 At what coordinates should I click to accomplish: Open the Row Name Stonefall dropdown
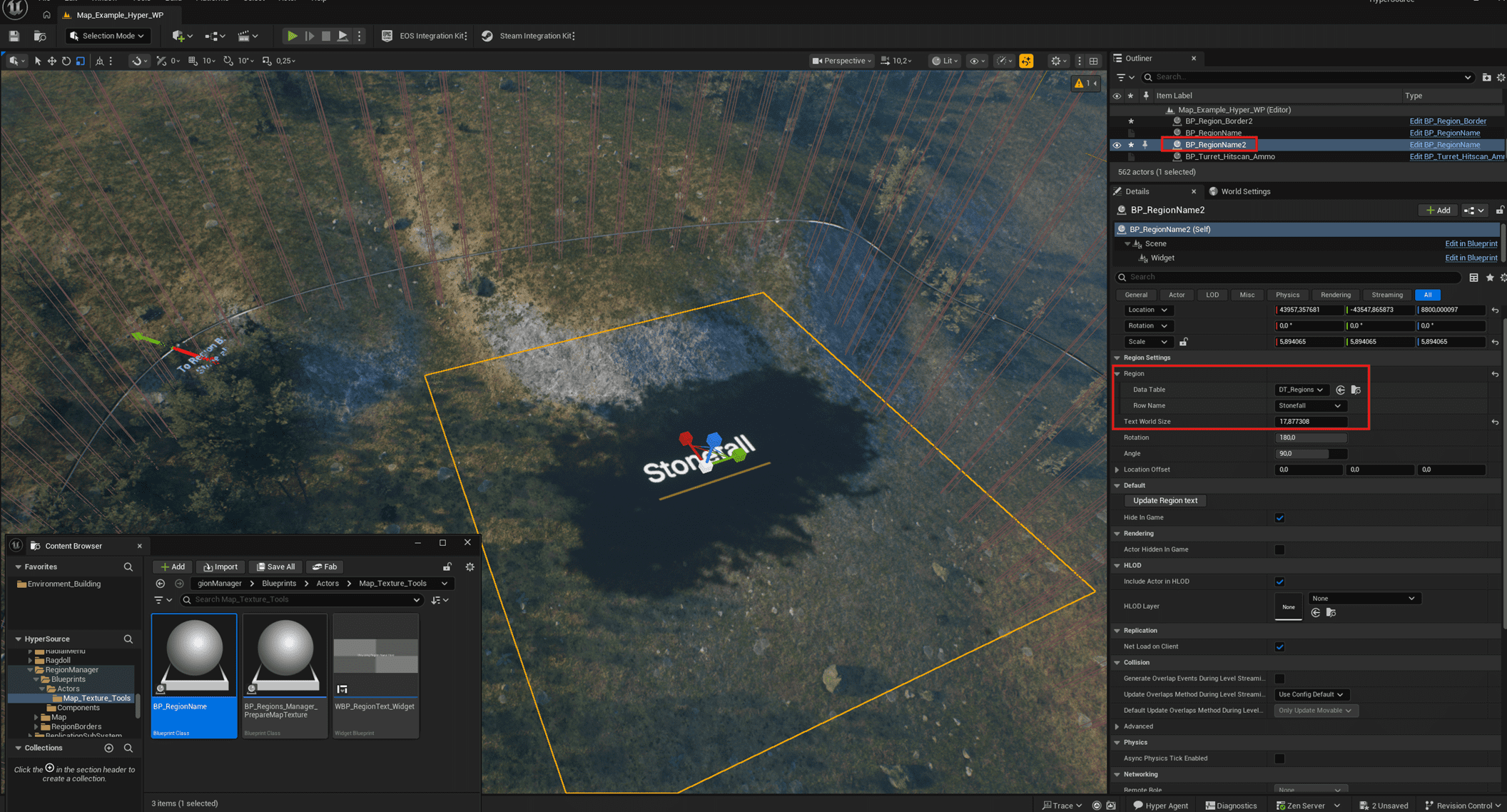click(1309, 405)
